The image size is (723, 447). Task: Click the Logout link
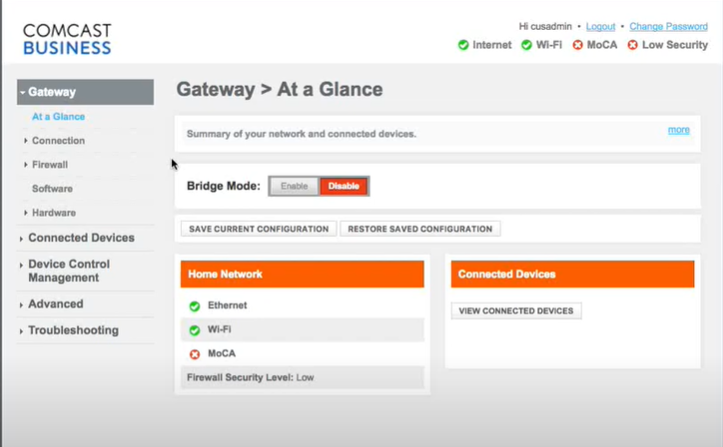pos(600,27)
